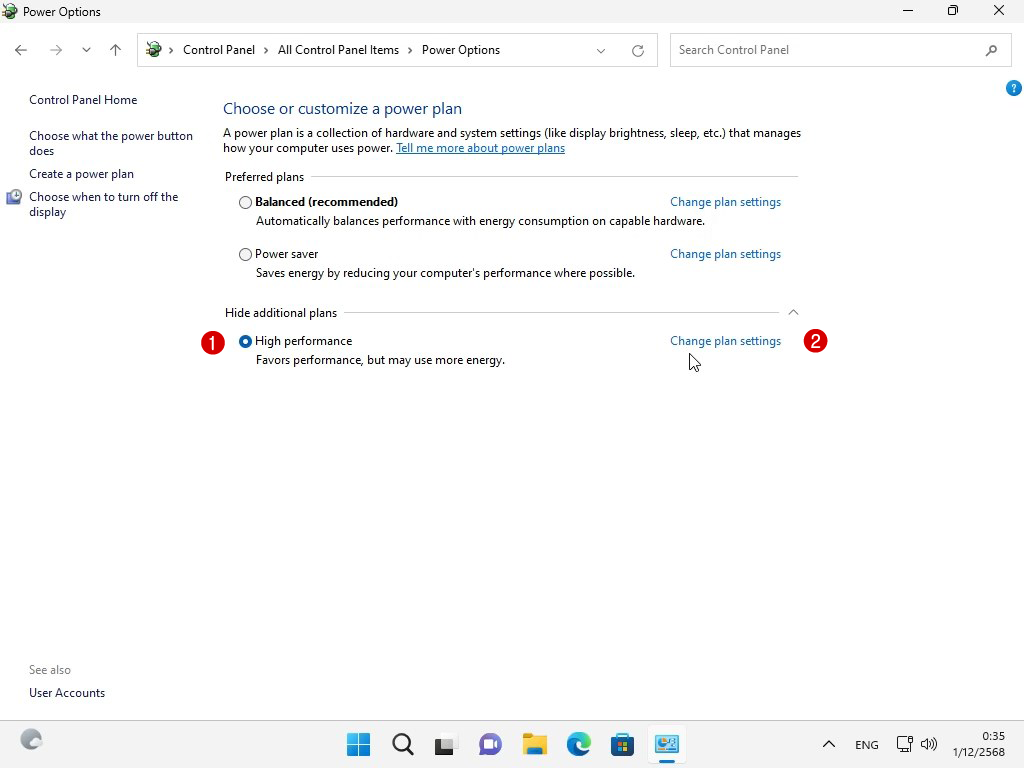Open the Windows Start menu
This screenshot has width=1024, height=768.
point(358,744)
